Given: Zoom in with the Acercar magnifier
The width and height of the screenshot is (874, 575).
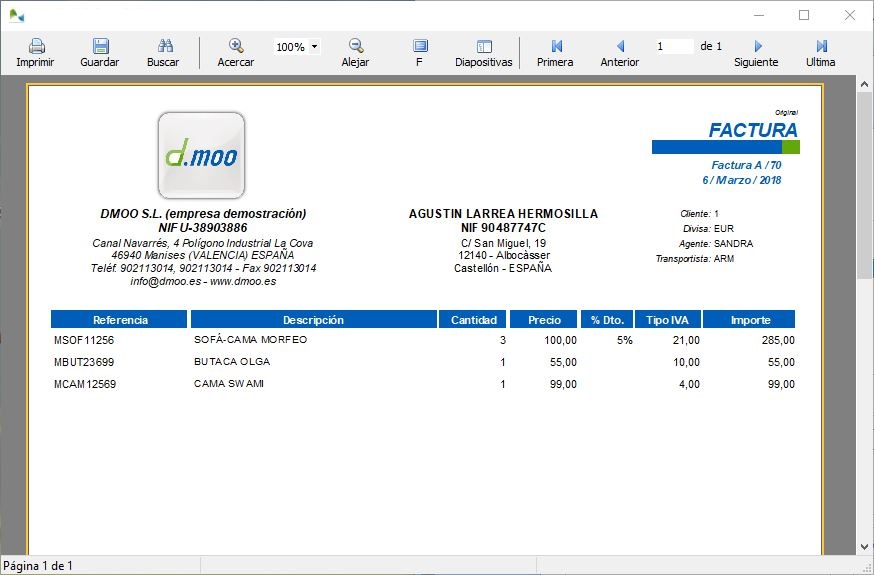Looking at the screenshot, I should 236,47.
